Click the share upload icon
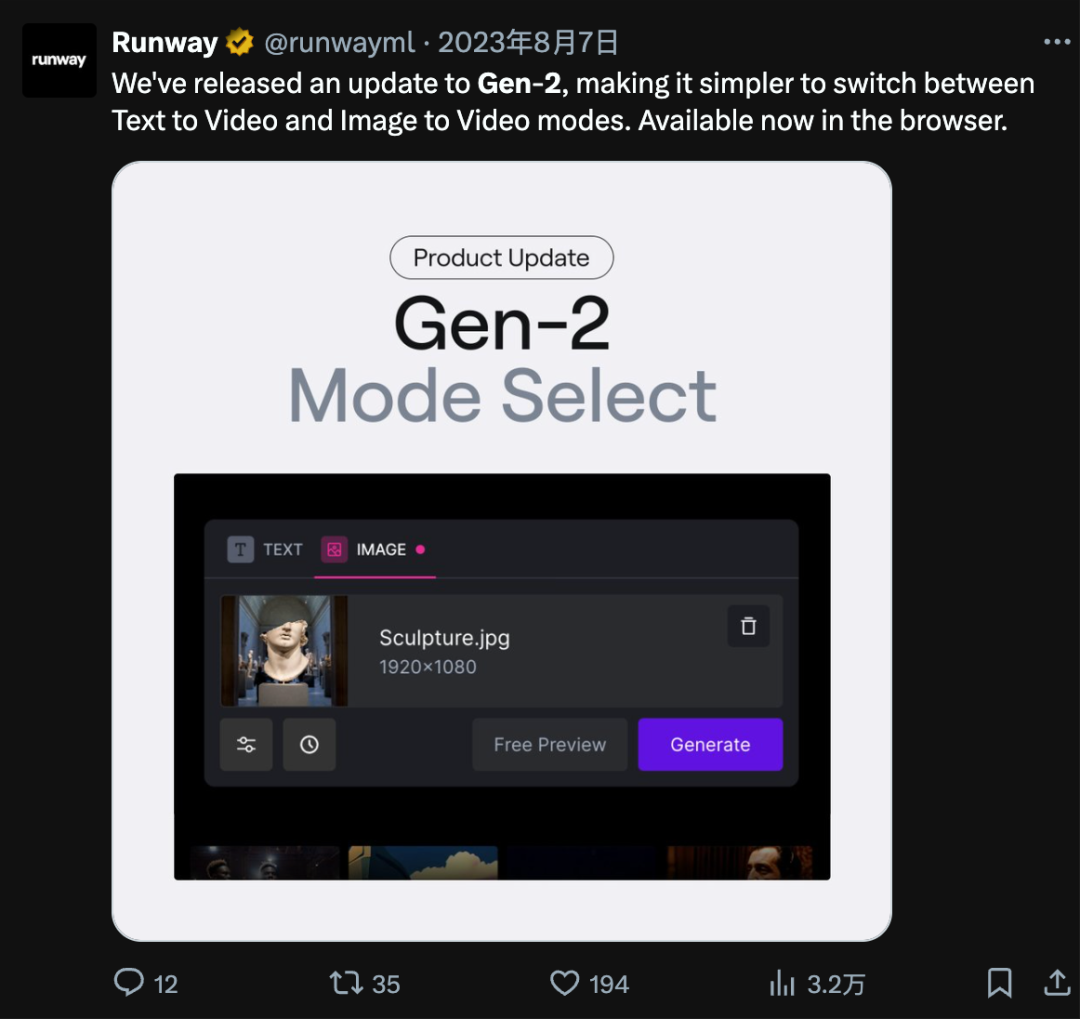 click(x=1056, y=982)
